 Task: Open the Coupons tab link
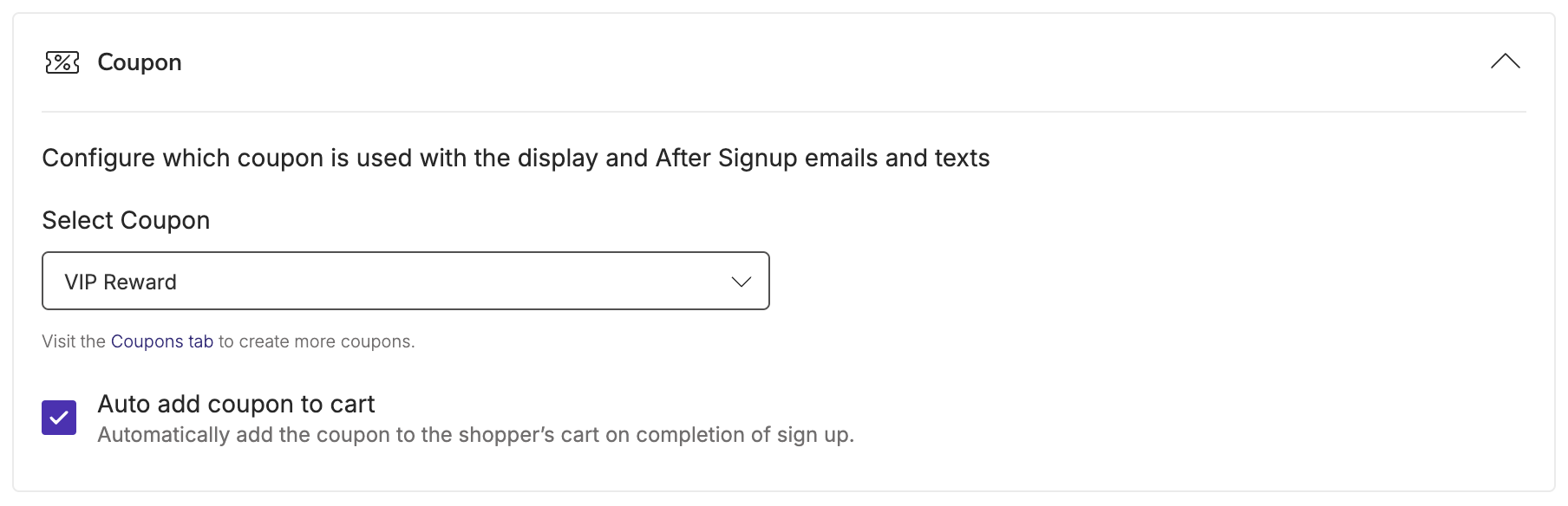click(162, 341)
